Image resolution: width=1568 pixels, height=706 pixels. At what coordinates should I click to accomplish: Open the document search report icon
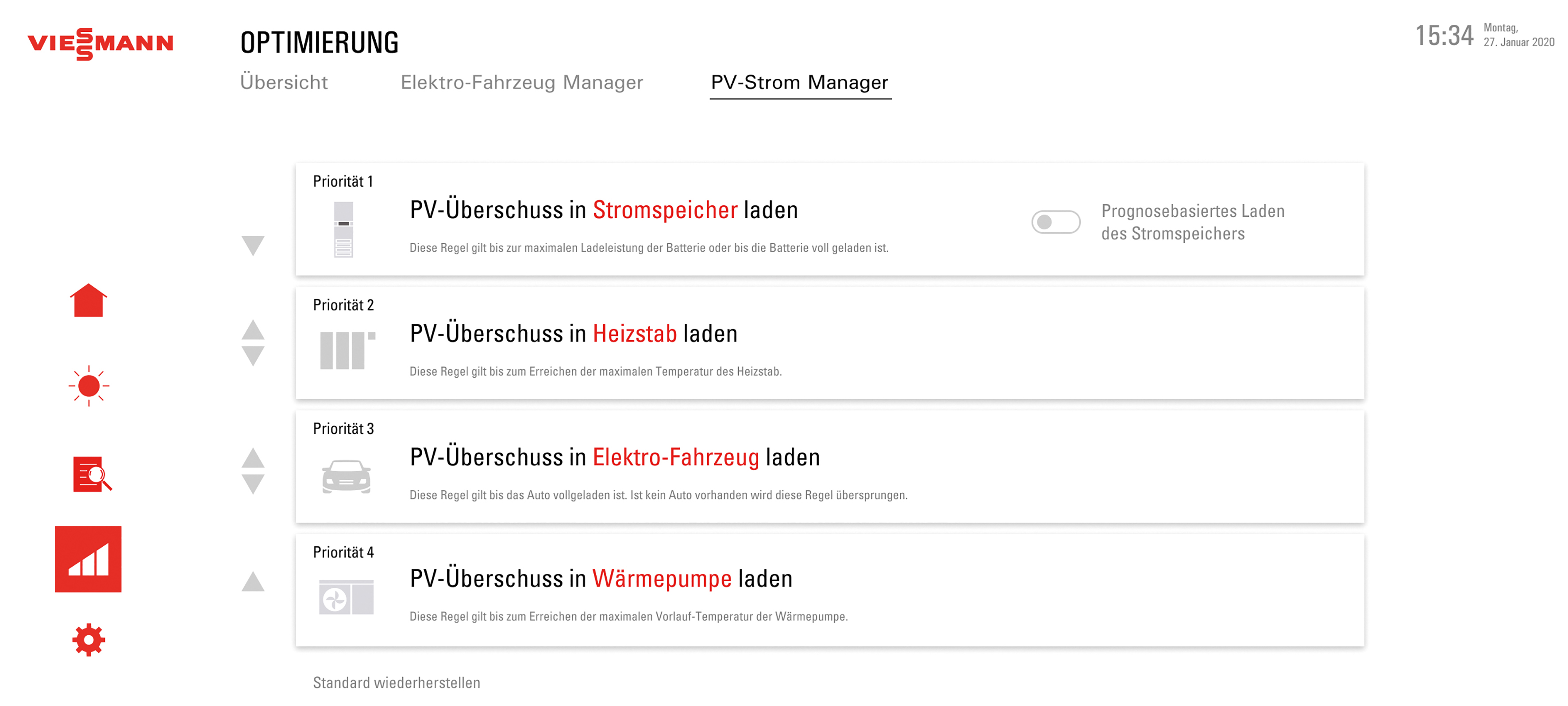[x=92, y=474]
